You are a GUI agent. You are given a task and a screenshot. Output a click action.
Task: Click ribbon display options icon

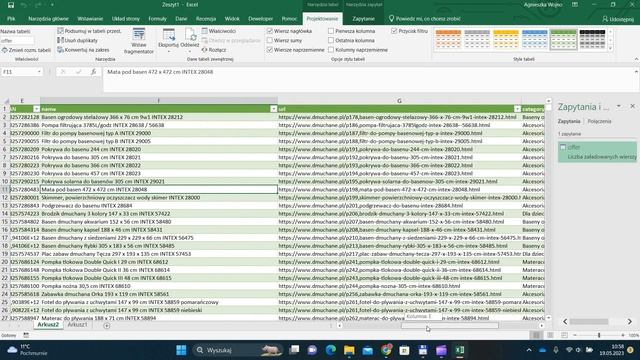point(575,5)
